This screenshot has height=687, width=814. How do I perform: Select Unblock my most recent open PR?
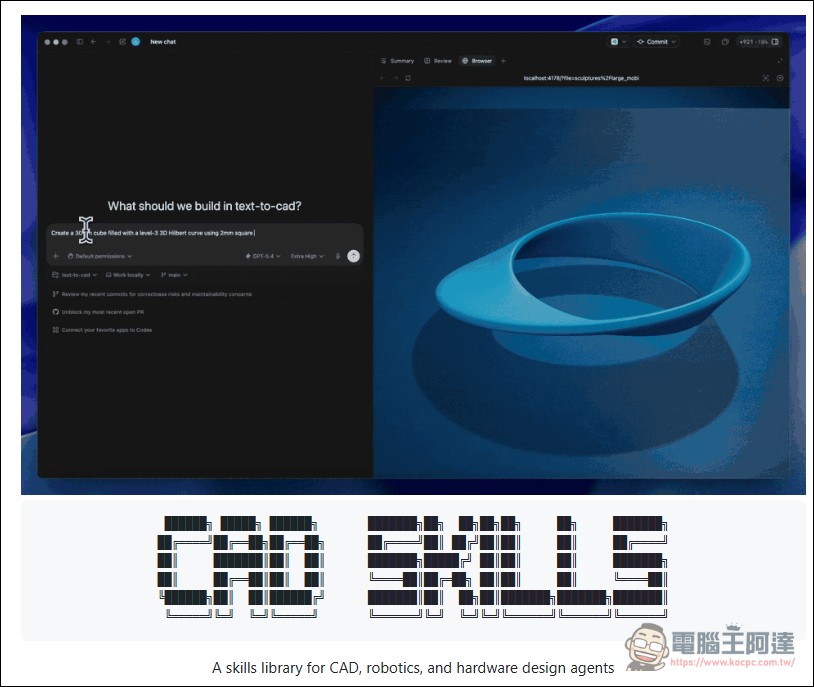(x=98, y=312)
